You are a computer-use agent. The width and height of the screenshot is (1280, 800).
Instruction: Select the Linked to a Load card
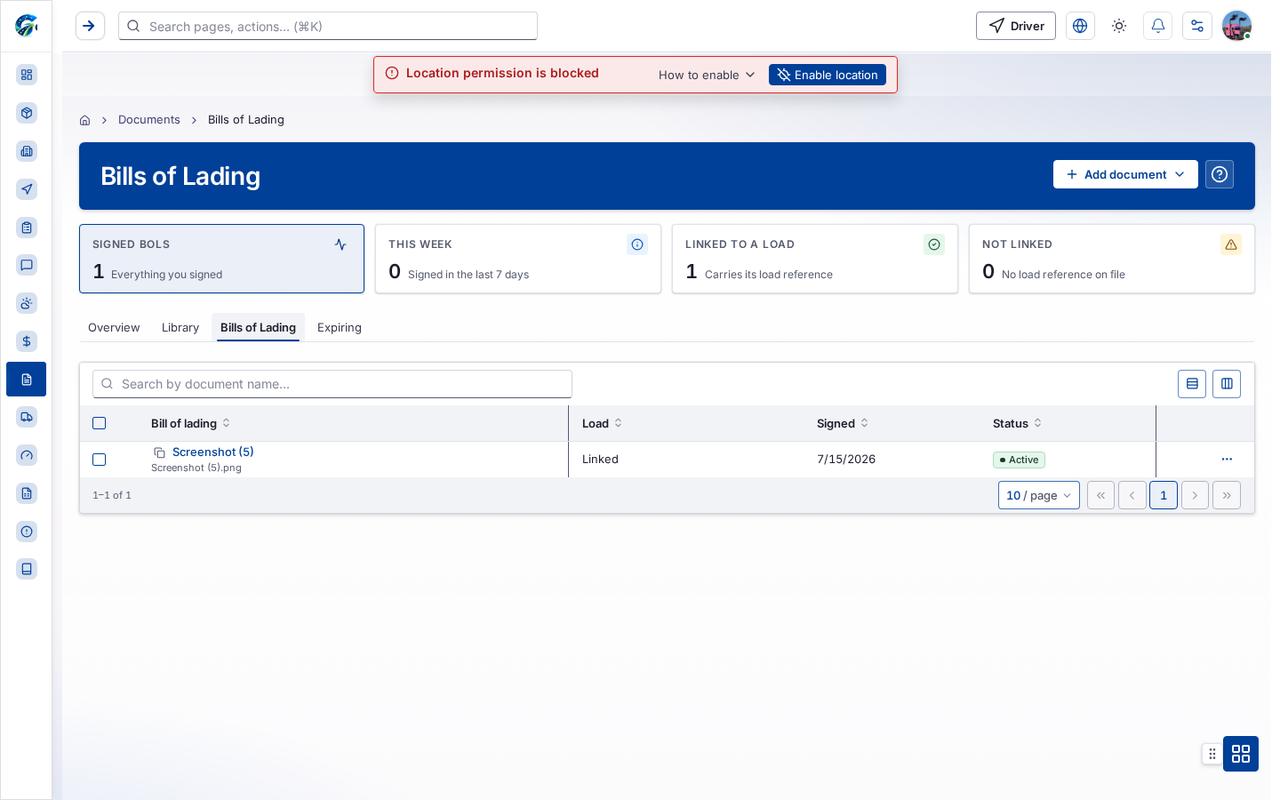tap(815, 259)
